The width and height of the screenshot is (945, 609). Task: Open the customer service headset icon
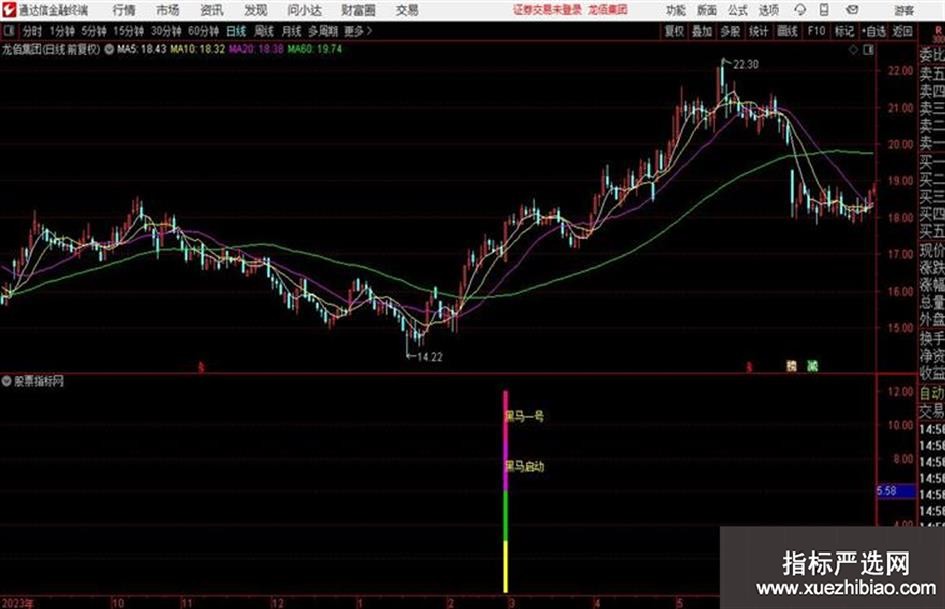800,10
